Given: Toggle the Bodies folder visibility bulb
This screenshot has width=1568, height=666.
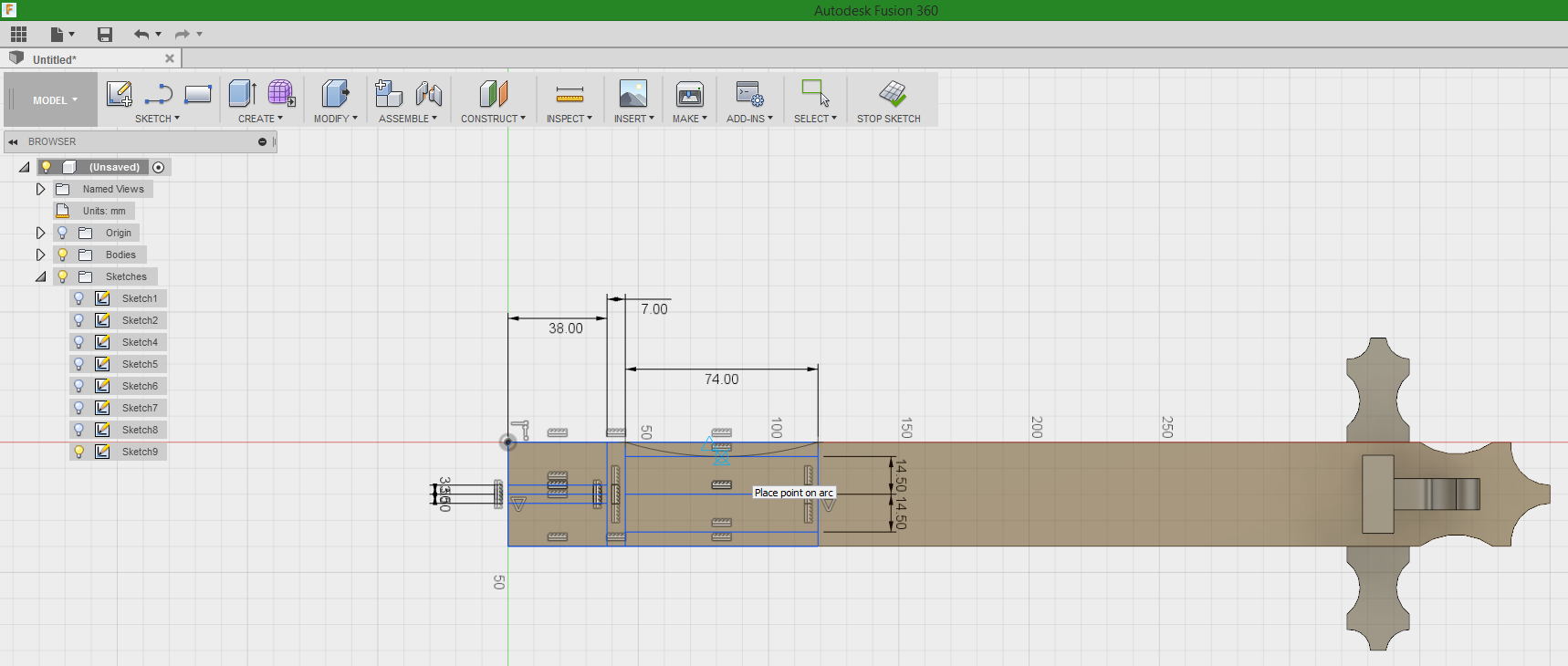Looking at the screenshot, I should click(62, 255).
